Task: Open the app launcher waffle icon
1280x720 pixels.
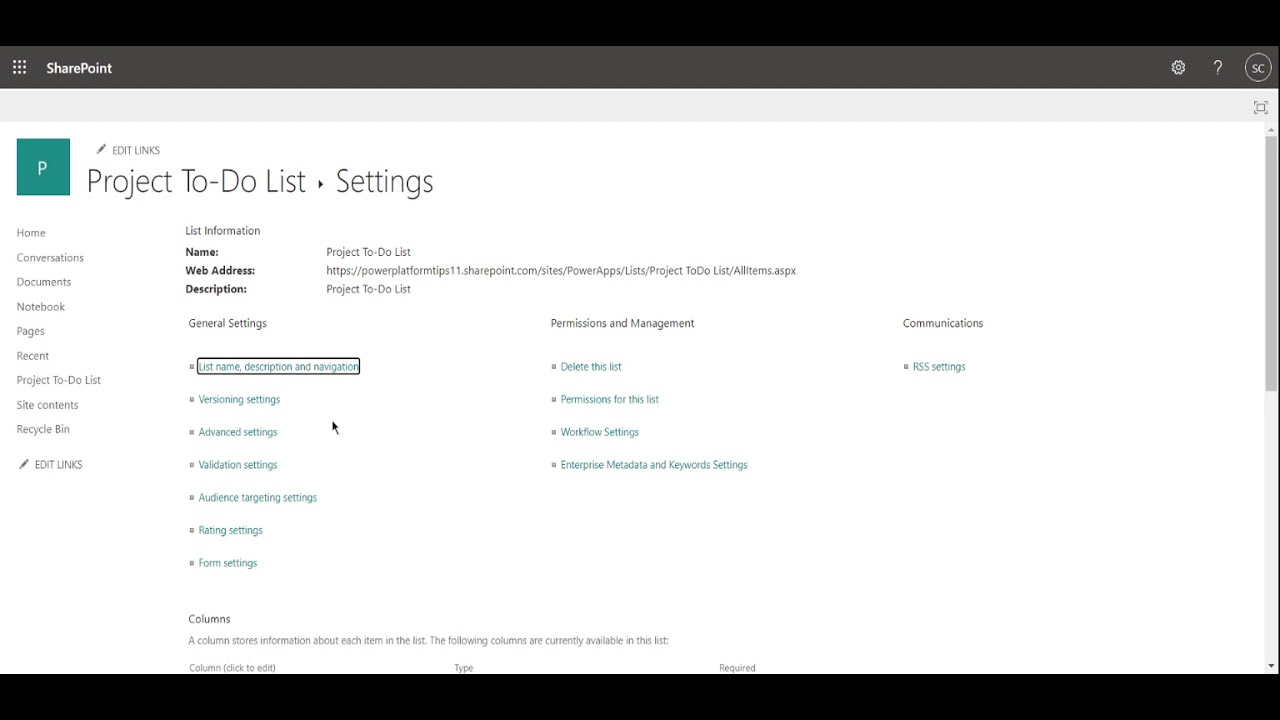Action: (19, 68)
